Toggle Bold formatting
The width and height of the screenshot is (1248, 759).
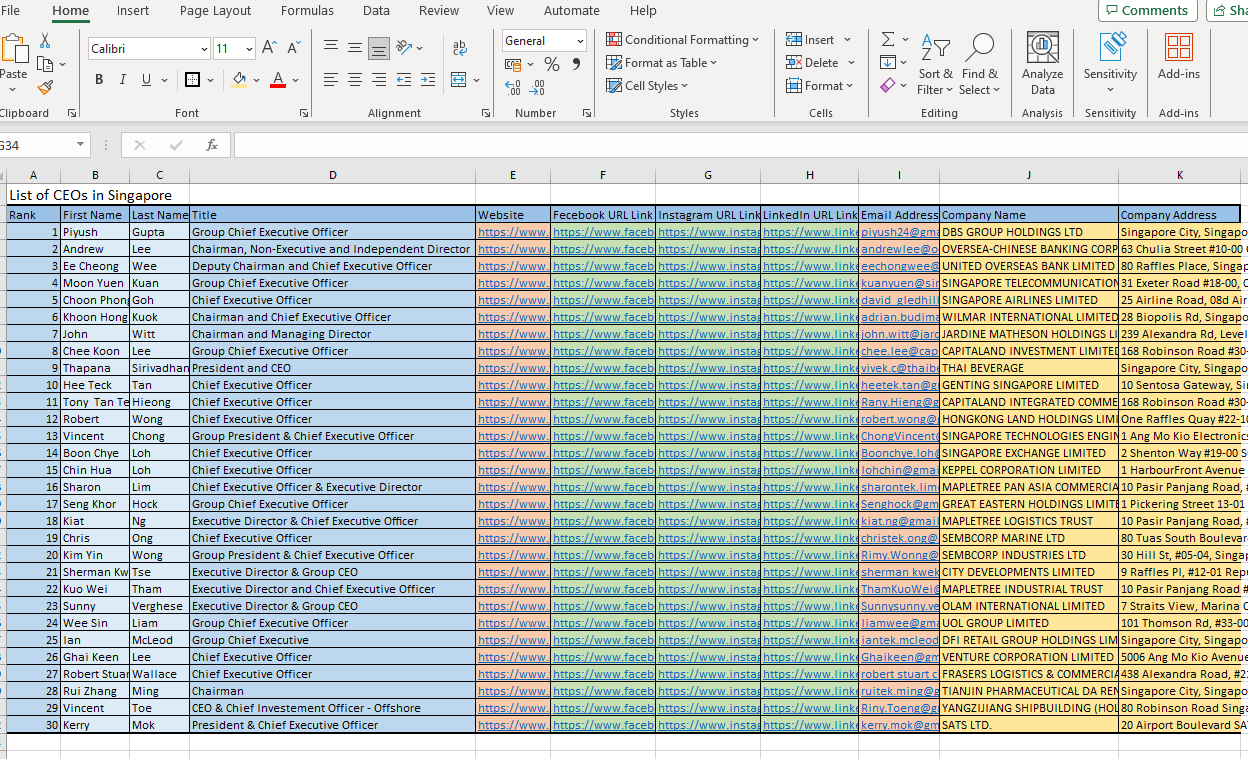click(x=99, y=80)
